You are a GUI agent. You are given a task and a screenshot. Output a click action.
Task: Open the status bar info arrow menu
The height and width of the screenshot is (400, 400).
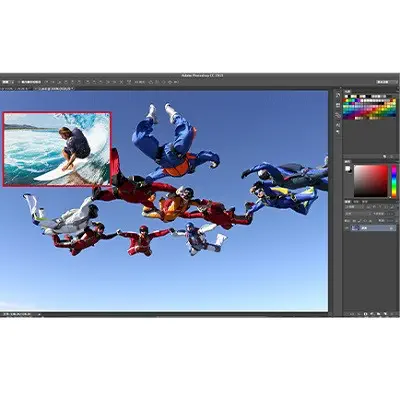tap(39, 314)
